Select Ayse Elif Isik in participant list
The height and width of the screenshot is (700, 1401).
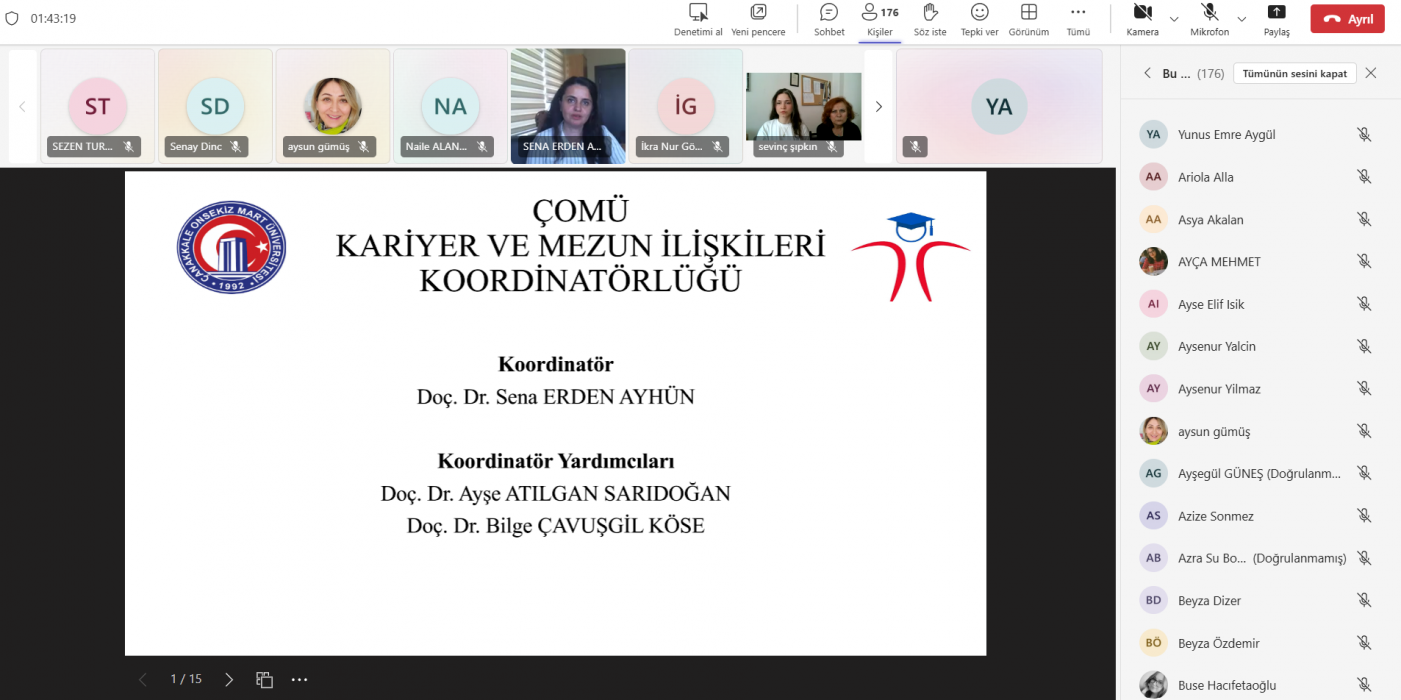(1211, 304)
